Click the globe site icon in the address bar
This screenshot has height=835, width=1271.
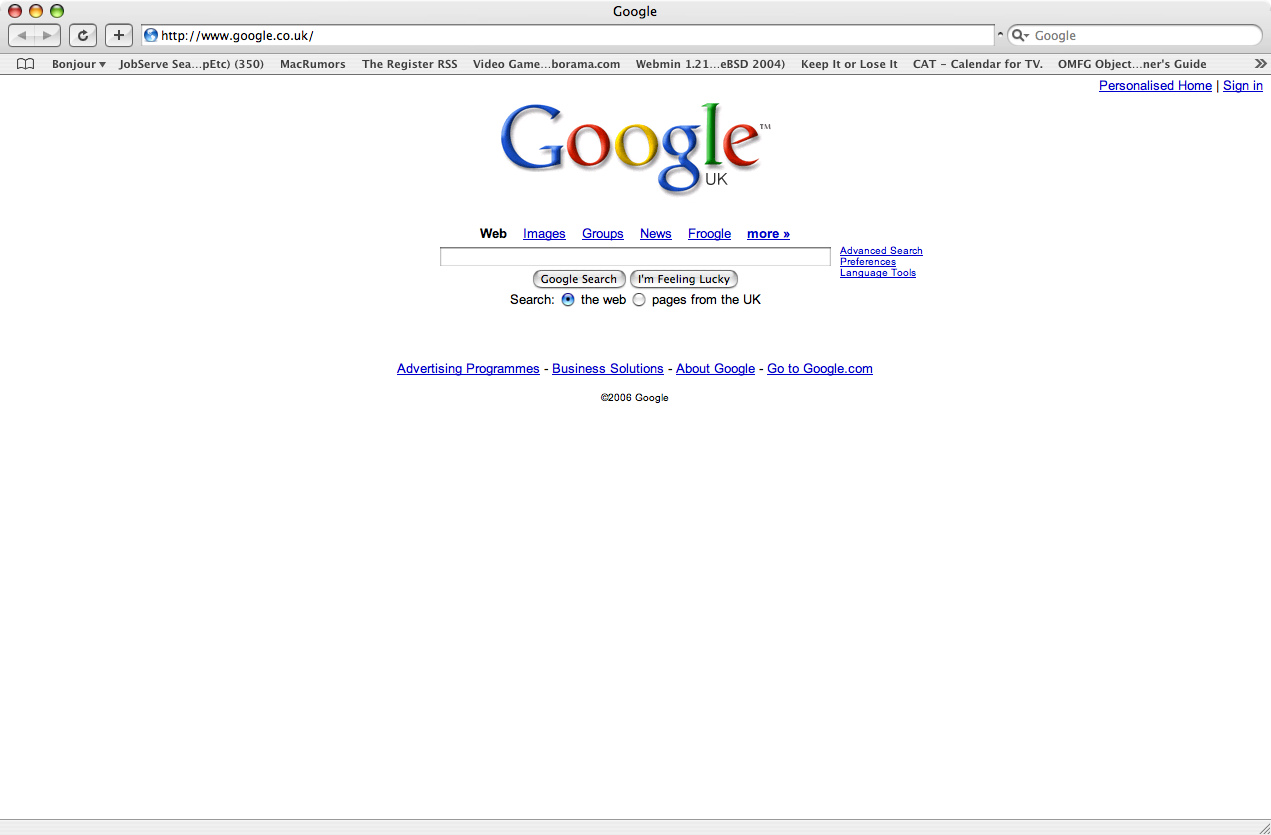[x=151, y=35]
